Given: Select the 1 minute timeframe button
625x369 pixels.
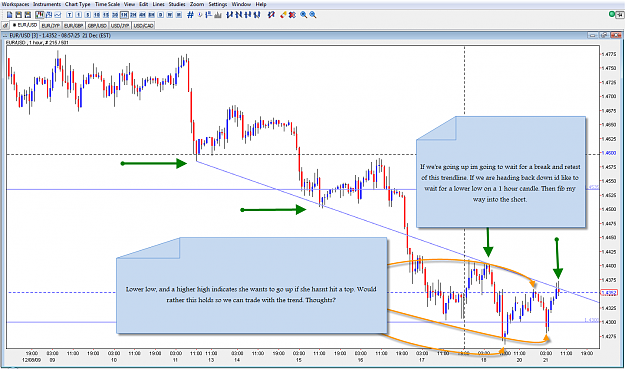Looking at the screenshot, I should (79, 15).
